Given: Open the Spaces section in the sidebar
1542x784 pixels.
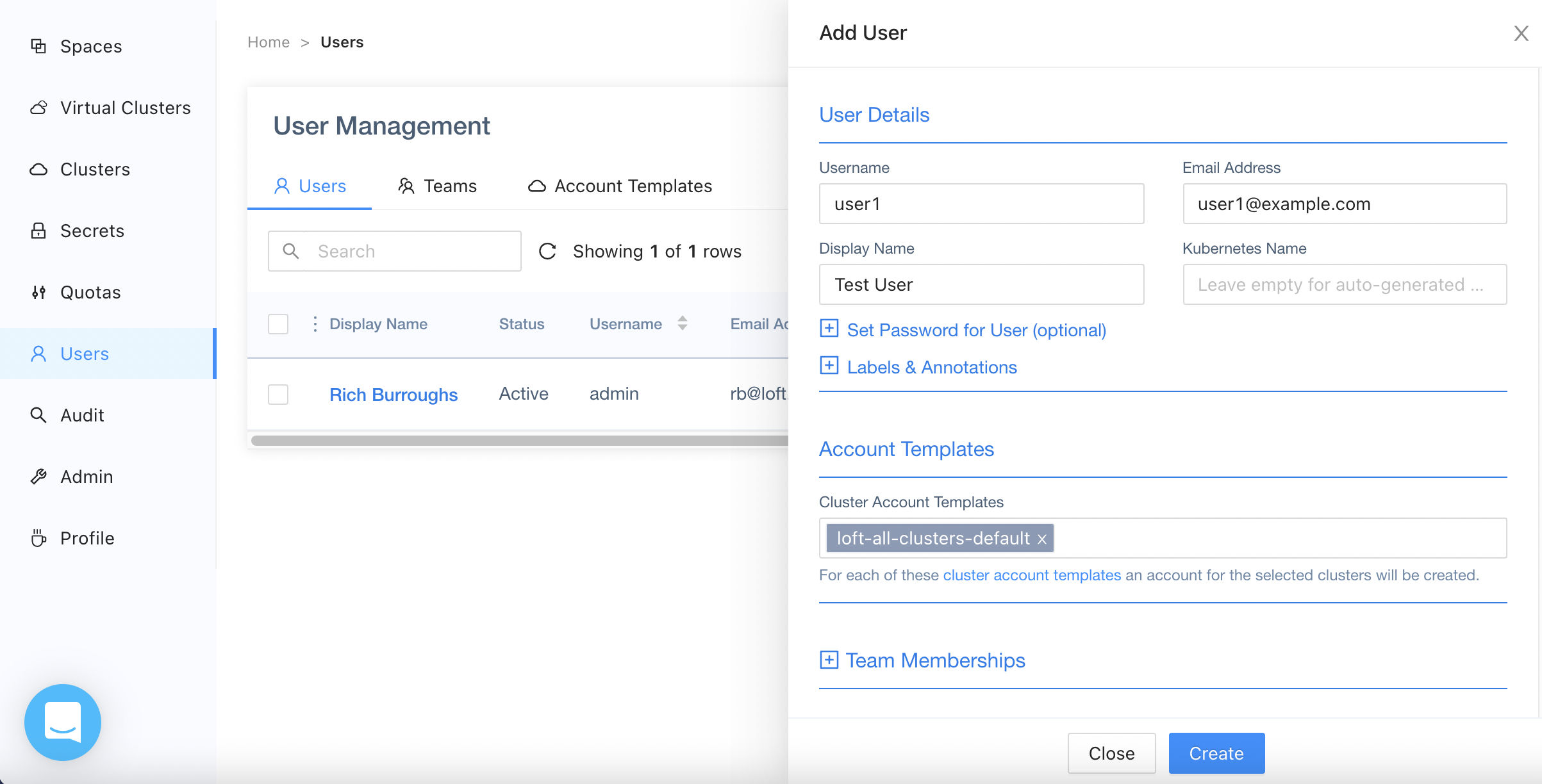Looking at the screenshot, I should [x=90, y=45].
